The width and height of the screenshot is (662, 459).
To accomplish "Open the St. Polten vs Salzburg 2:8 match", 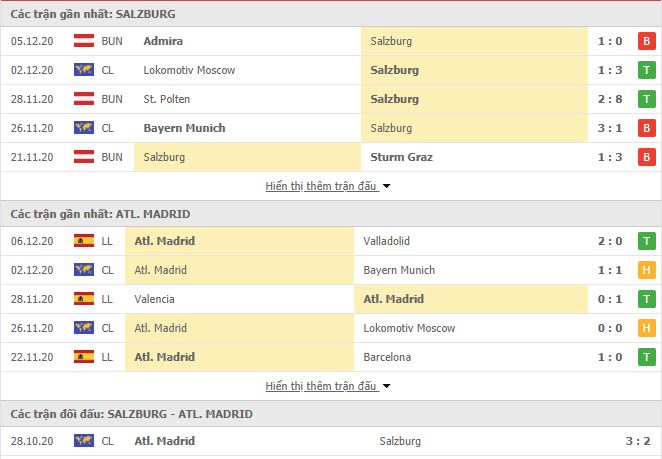I will (331, 99).
